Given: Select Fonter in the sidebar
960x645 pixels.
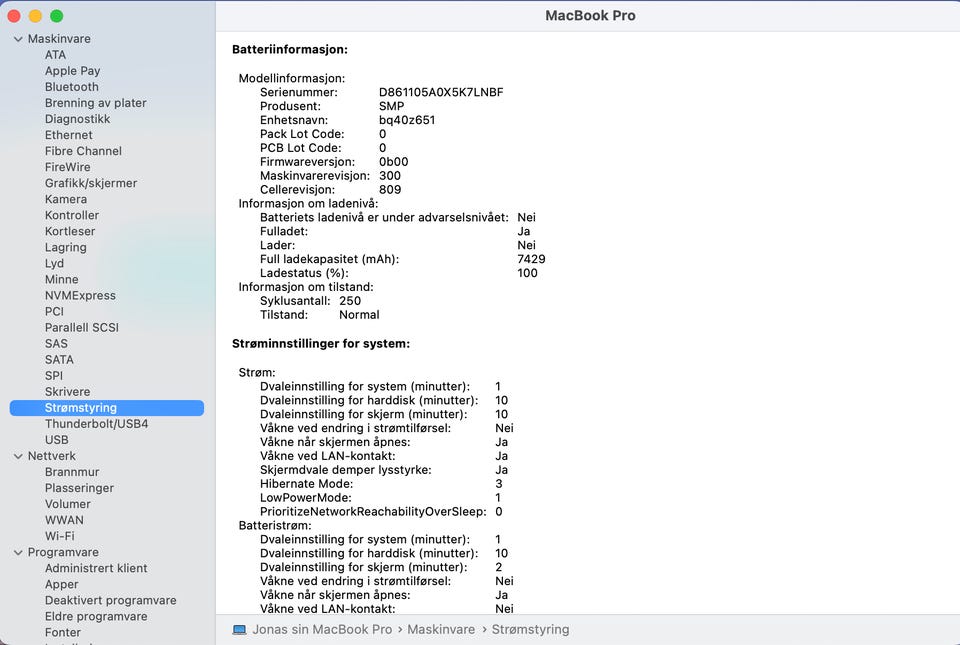Looking at the screenshot, I should [x=62, y=632].
